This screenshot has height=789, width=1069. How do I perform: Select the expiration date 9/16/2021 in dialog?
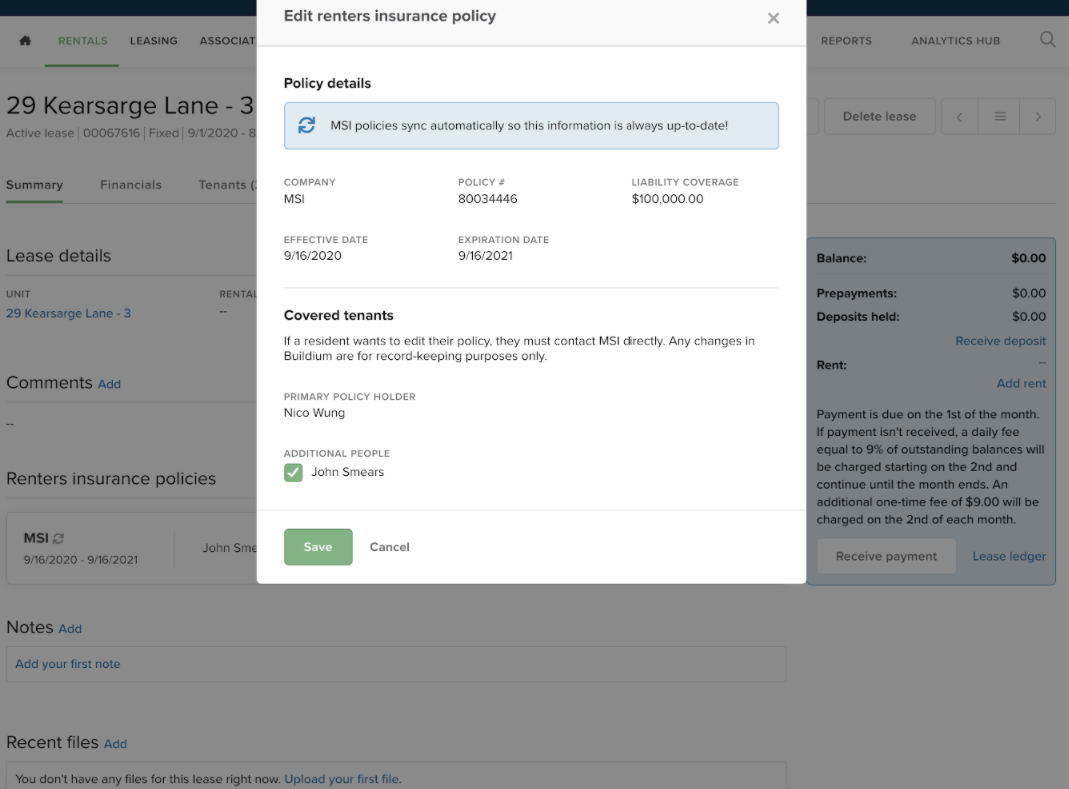point(485,256)
